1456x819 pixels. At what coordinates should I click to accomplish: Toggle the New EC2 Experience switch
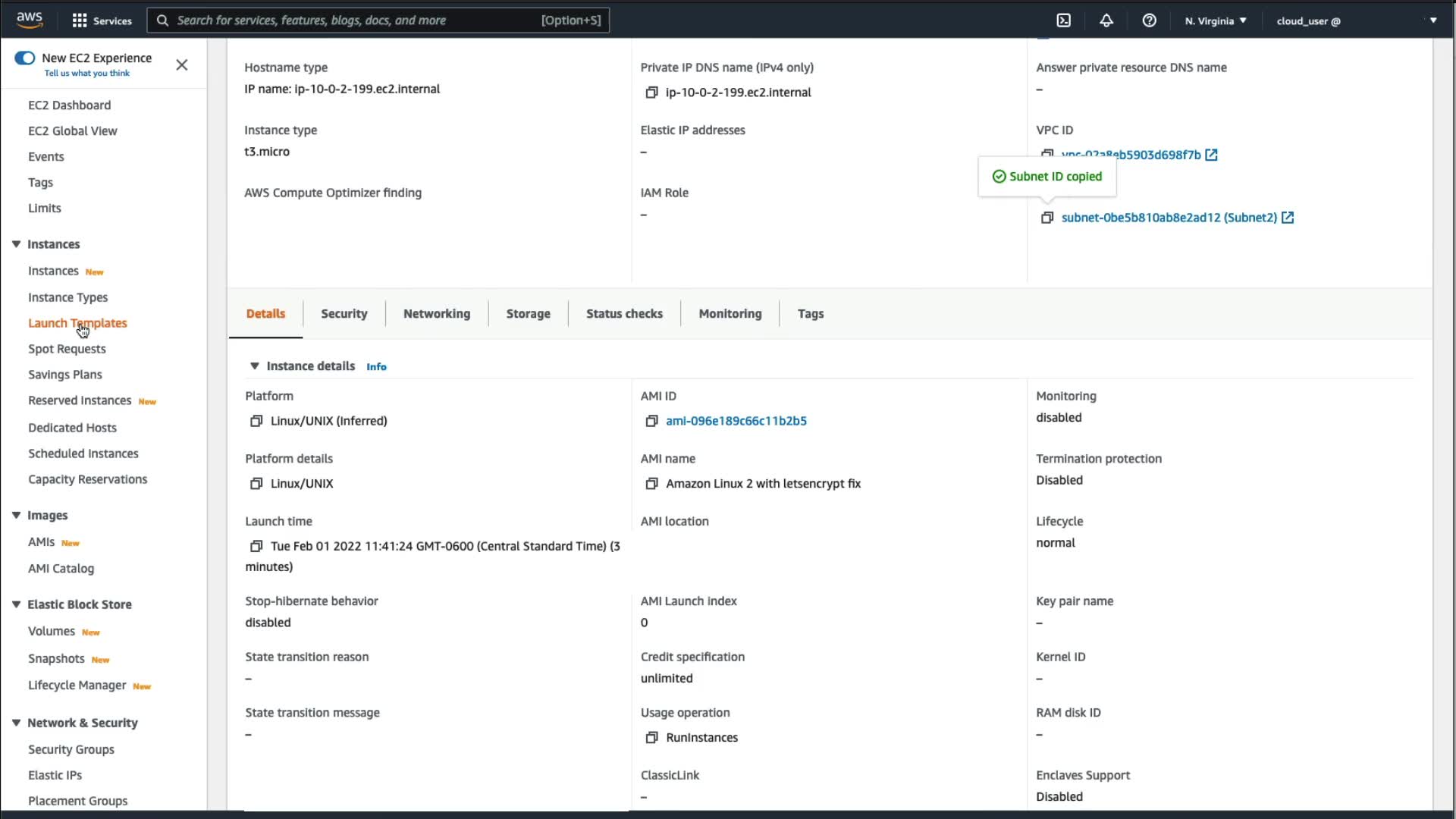pos(25,58)
